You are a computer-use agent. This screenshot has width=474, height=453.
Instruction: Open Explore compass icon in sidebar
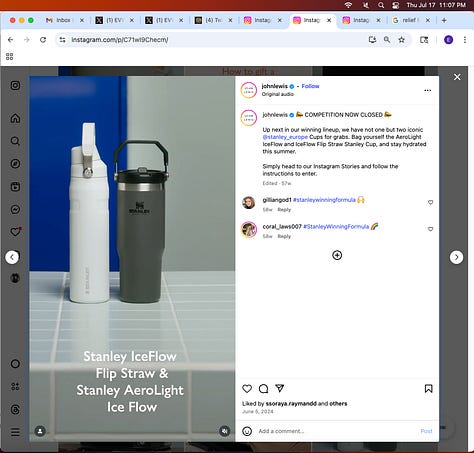[15, 164]
